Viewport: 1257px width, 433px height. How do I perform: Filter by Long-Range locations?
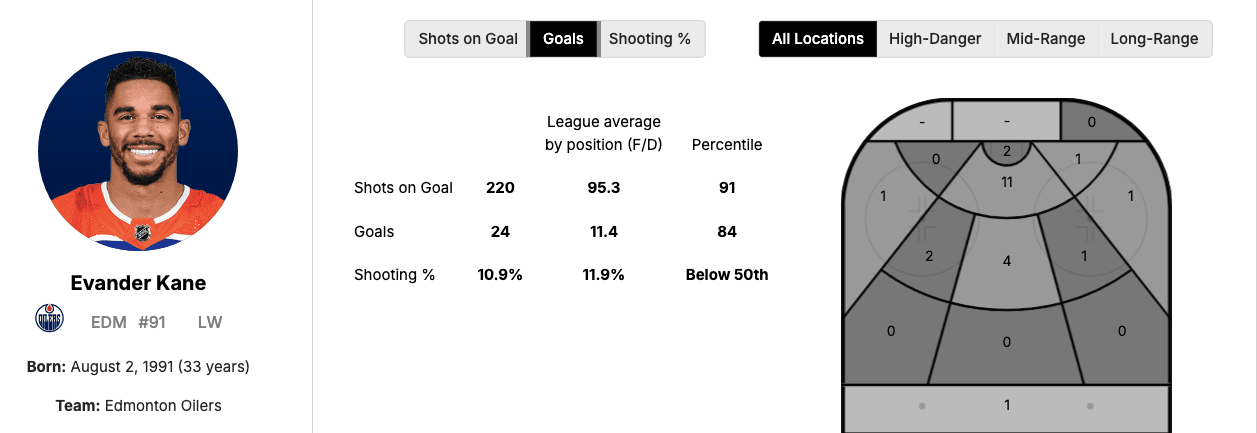(x=1155, y=39)
